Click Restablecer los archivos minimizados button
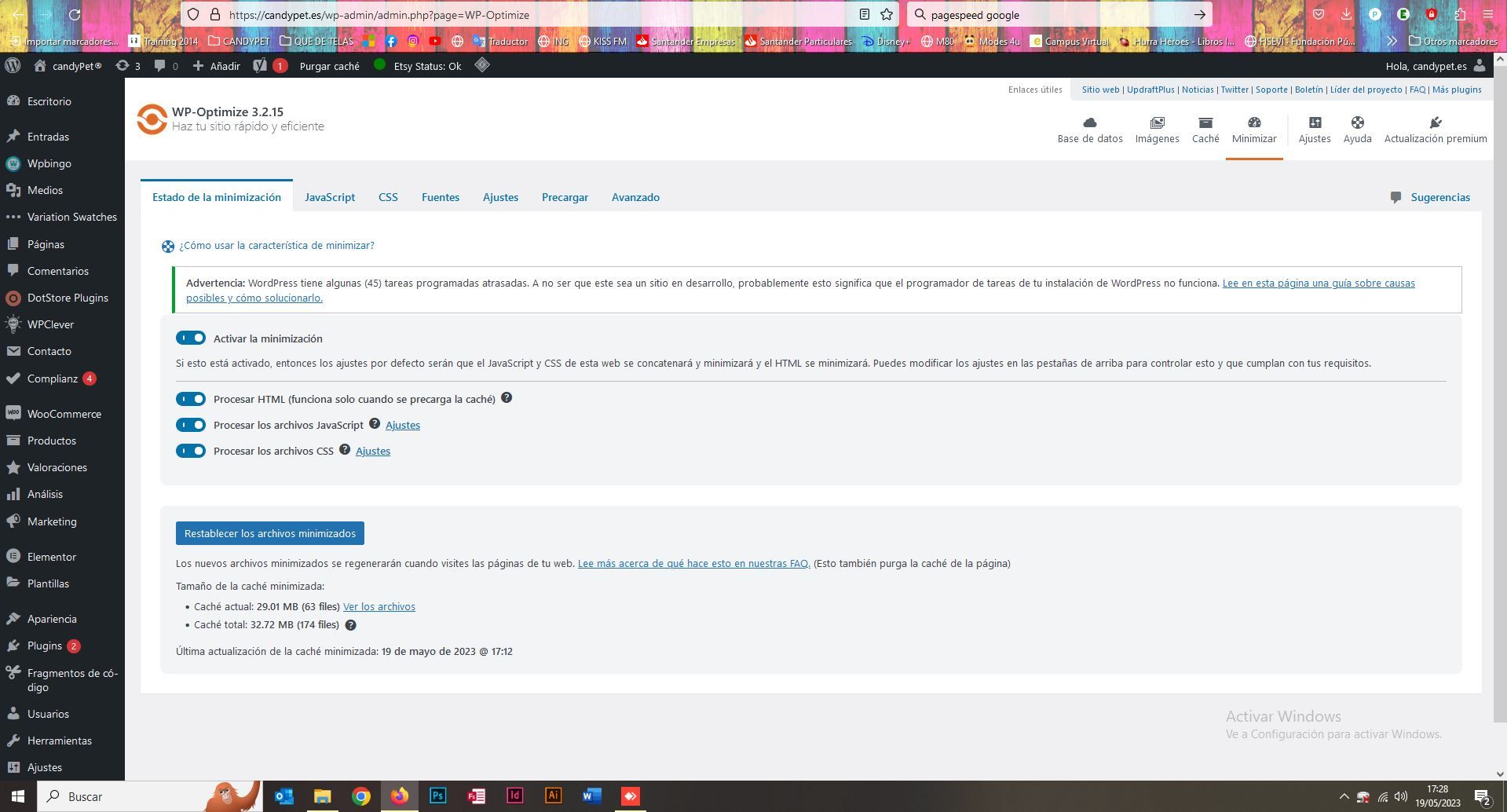This screenshot has width=1507, height=812. pos(270,533)
